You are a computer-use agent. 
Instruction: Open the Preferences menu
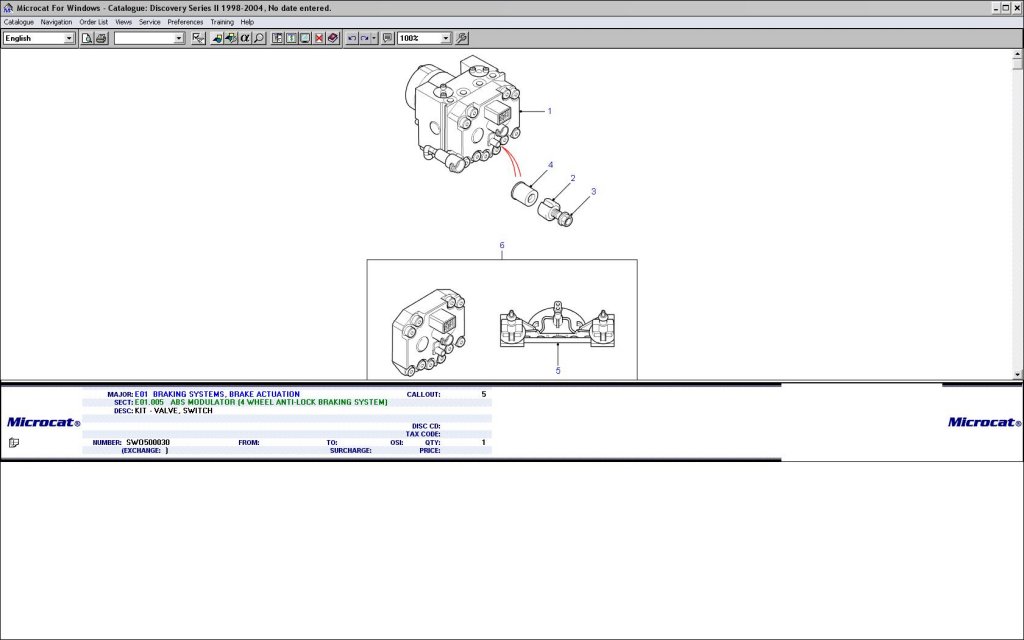(x=185, y=22)
